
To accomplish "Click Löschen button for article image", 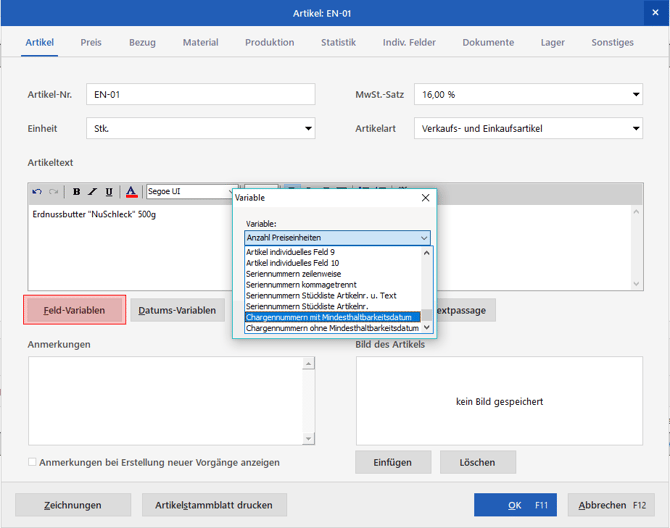I will click(x=478, y=462).
